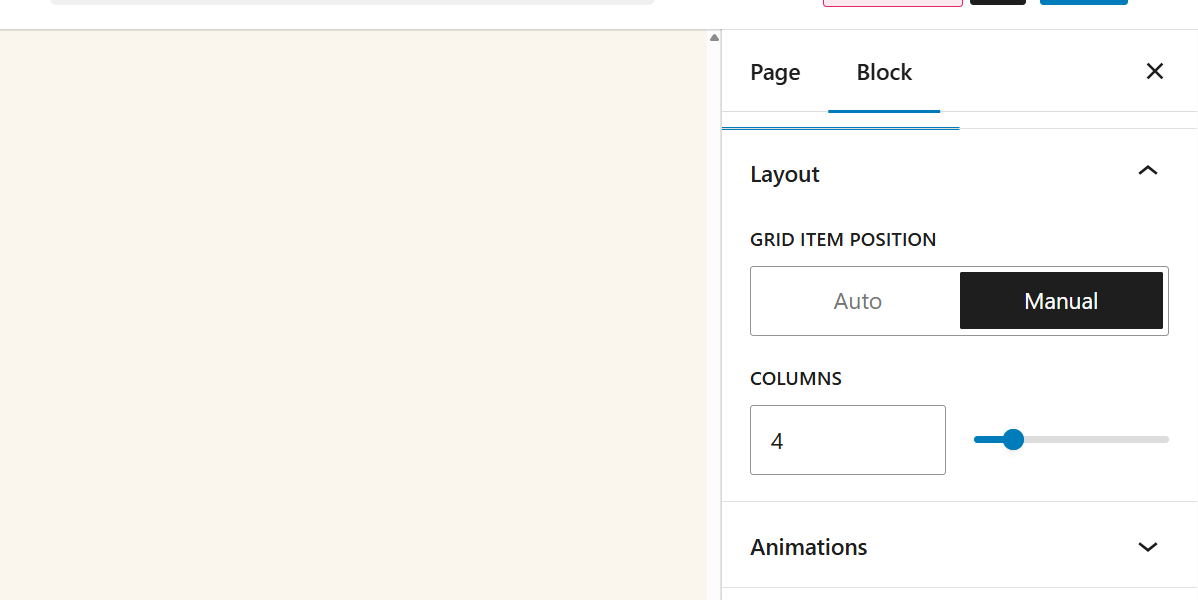The image size is (1198, 600).
Task: Click the gray document bar at top
Action: tap(350, 2)
